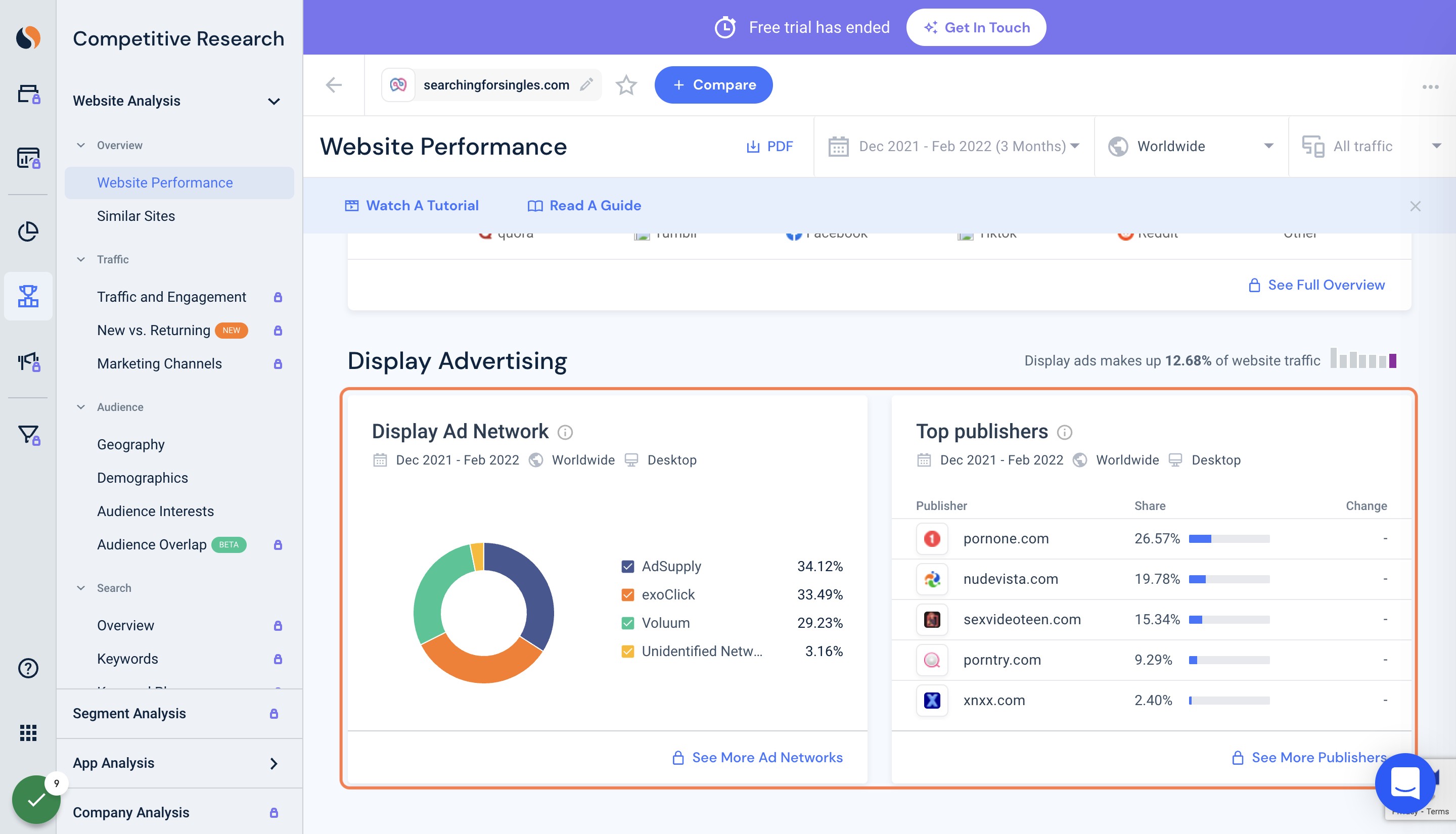Click the Get In Touch button
The height and width of the screenshot is (834, 1456).
pos(976,27)
